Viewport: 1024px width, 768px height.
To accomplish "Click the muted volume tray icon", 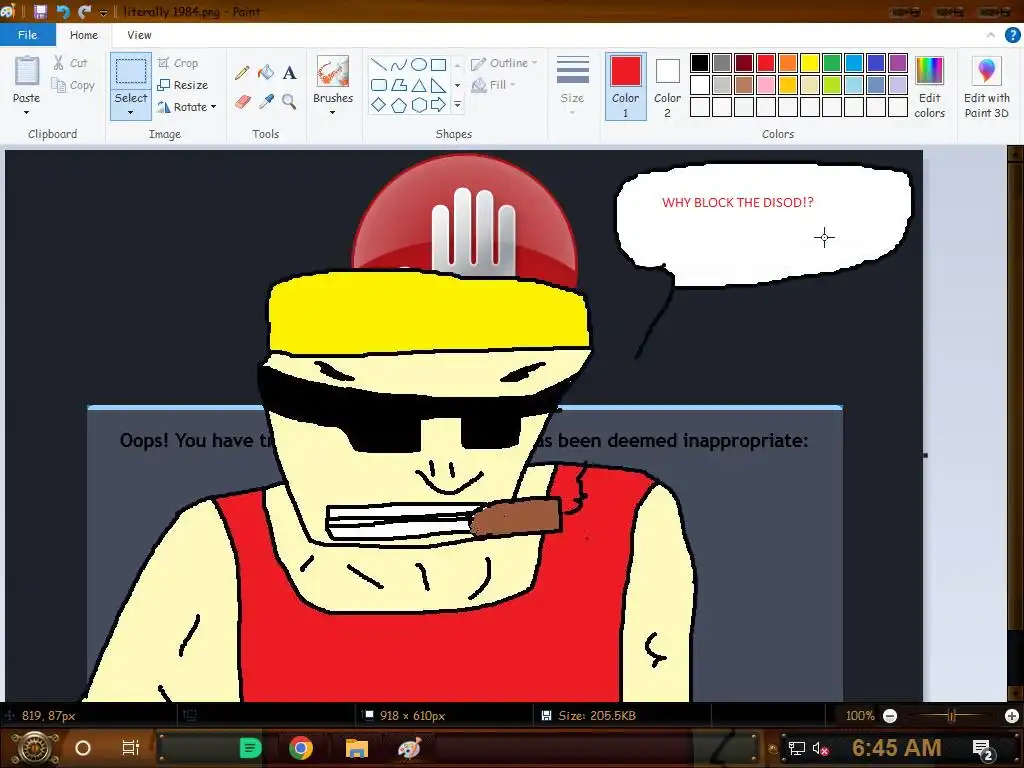I will pyautogui.click(x=820, y=748).
